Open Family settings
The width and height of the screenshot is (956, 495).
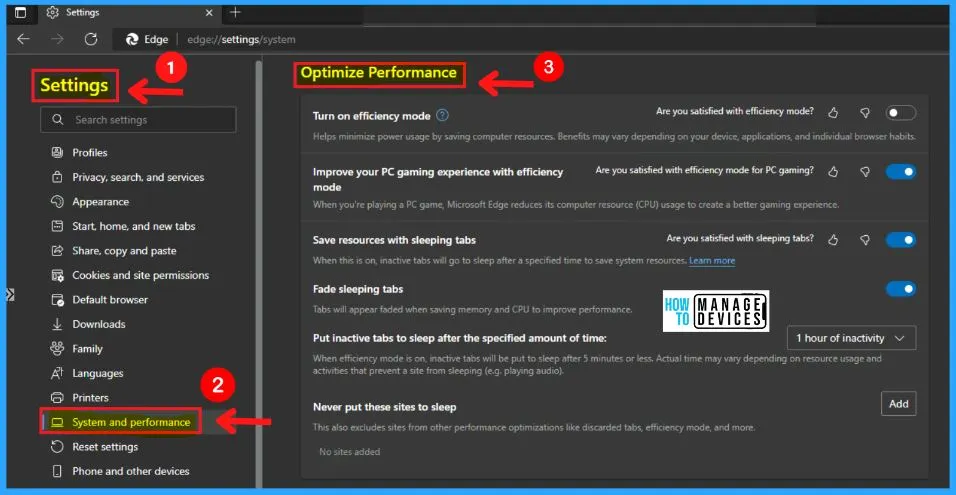click(x=87, y=349)
